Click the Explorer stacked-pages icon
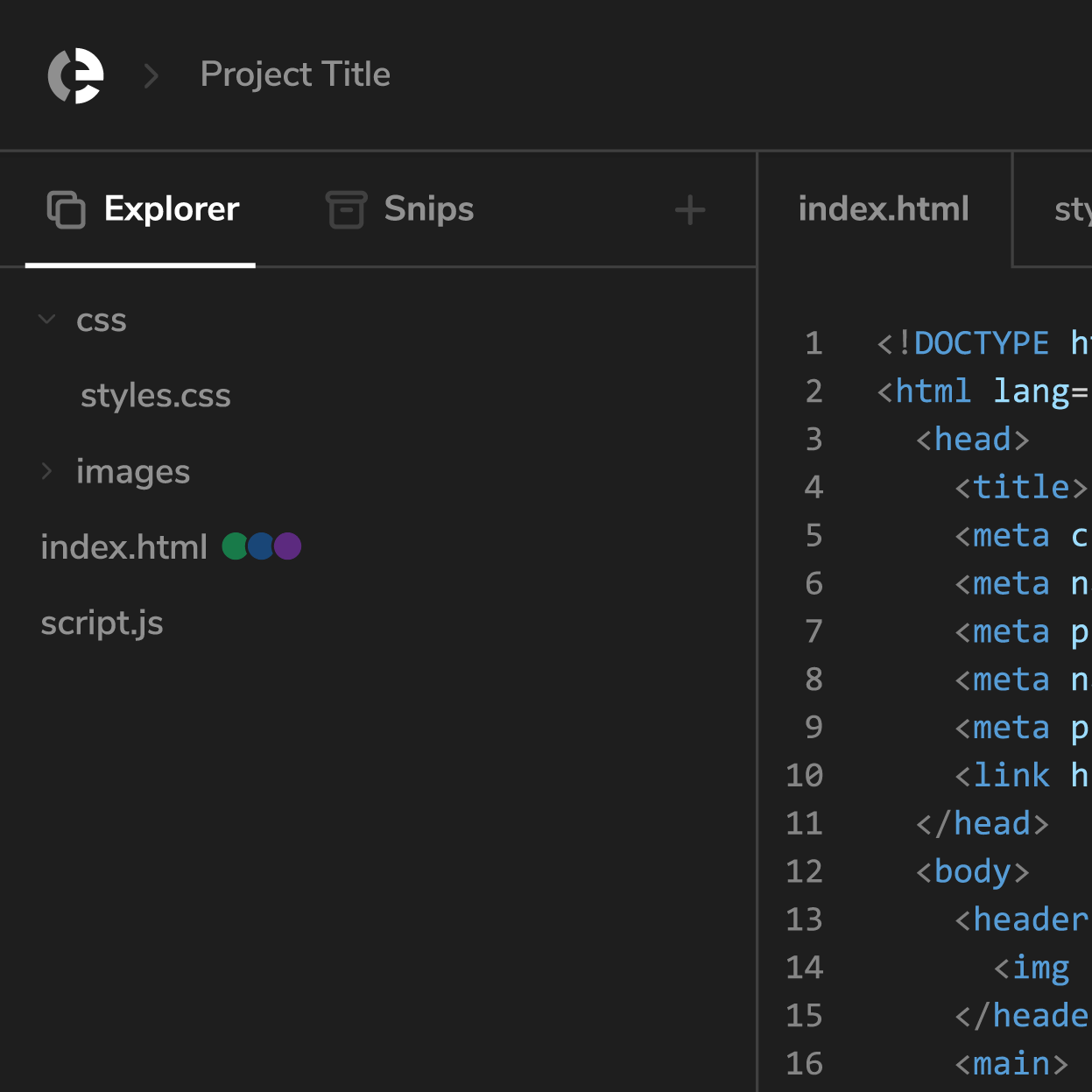Screen dimensions: 1092x1092 click(x=66, y=209)
